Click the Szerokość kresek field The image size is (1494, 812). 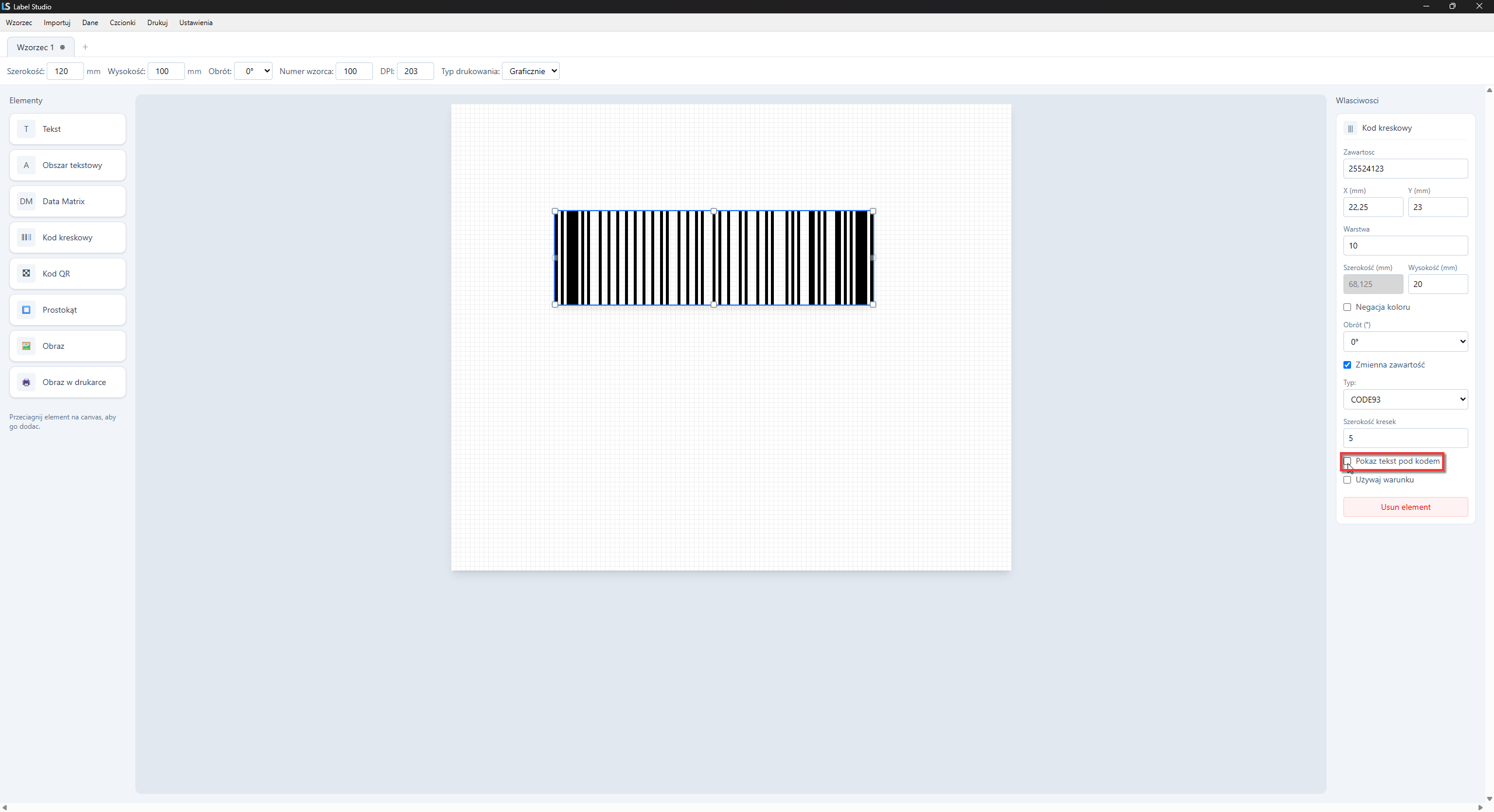[x=1405, y=438]
